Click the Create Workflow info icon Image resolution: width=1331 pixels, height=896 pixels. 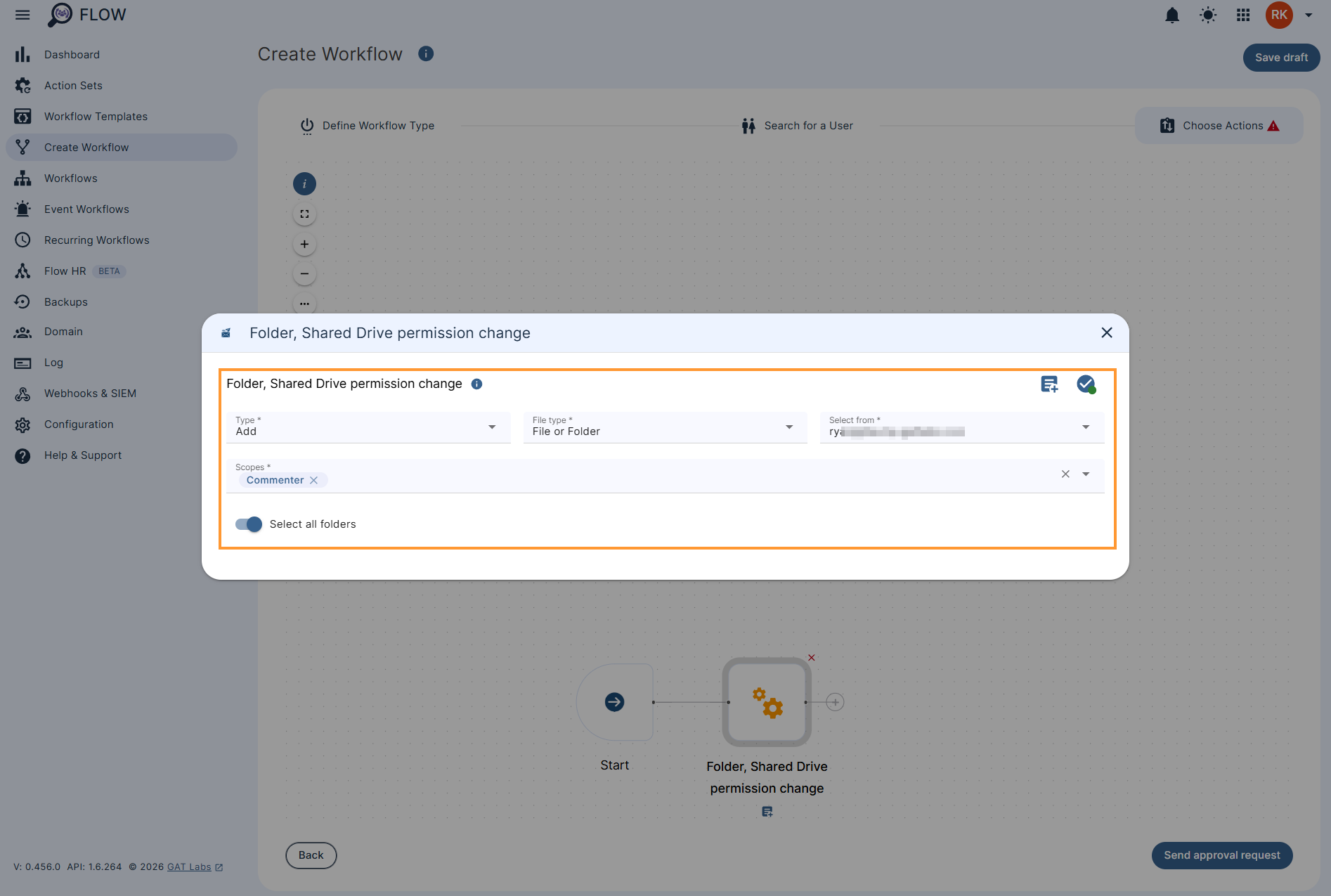(x=425, y=53)
